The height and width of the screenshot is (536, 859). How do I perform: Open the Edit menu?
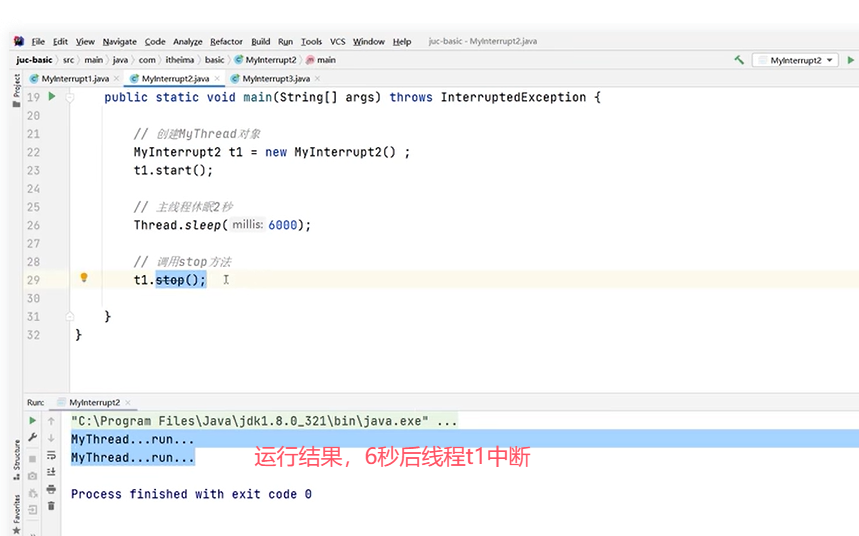(x=60, y=42)
